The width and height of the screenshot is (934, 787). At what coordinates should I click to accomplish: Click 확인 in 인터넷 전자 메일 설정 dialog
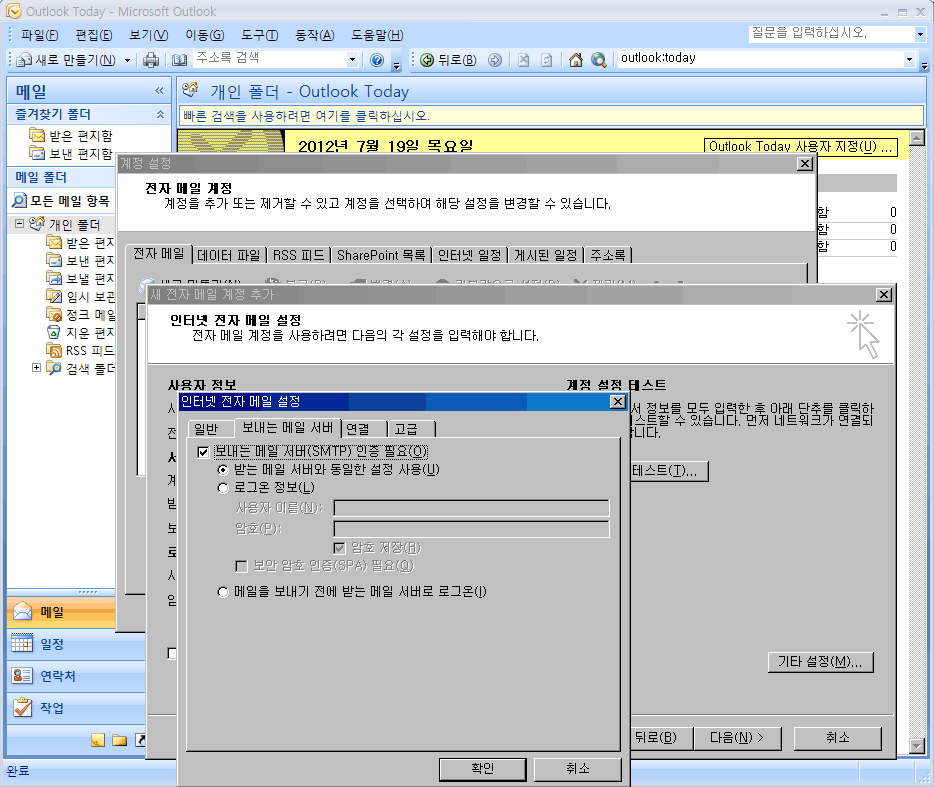pos(482,769)
